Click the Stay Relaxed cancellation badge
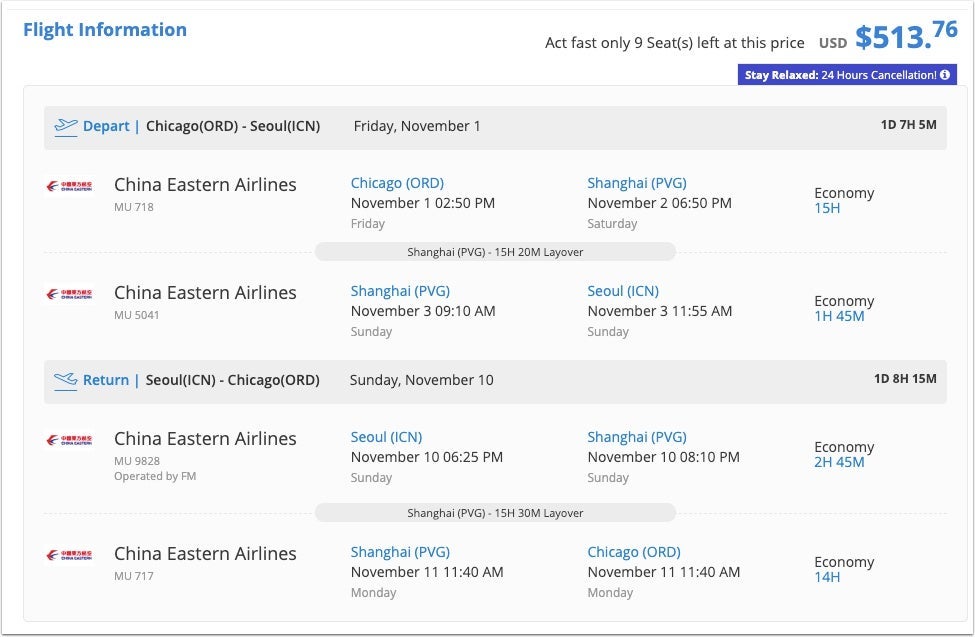This screenshot has width=975, height=637. click(846, 75)
